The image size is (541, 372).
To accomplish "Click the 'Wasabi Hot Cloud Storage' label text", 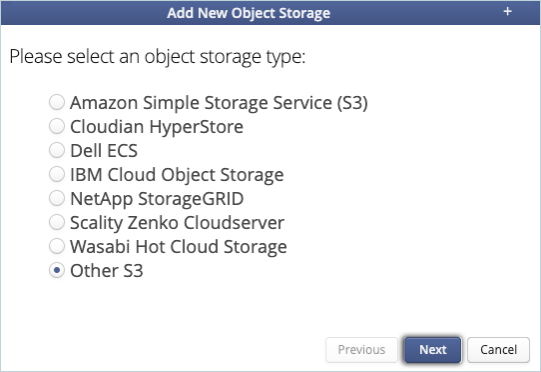I will click(x=178, y=246).
